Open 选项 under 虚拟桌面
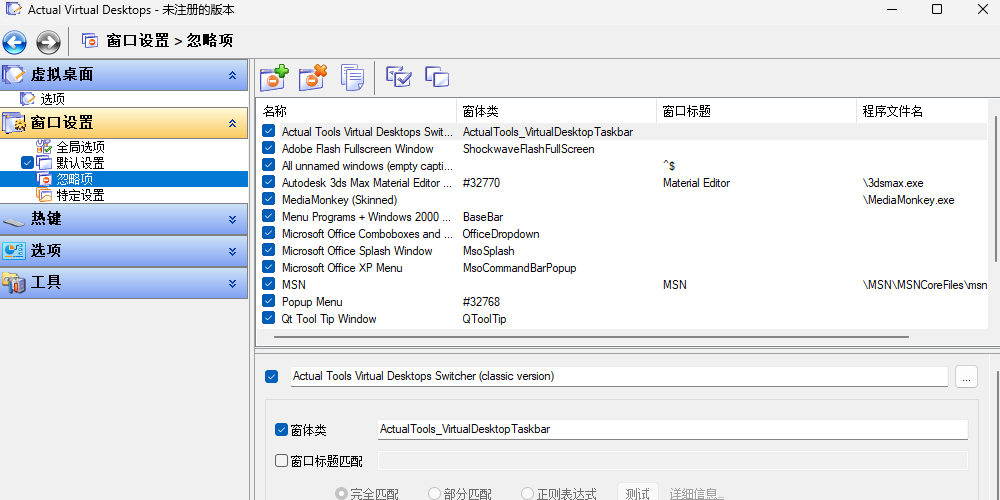The height and width of the screenshot is (500, 1000). coord(52,99)
